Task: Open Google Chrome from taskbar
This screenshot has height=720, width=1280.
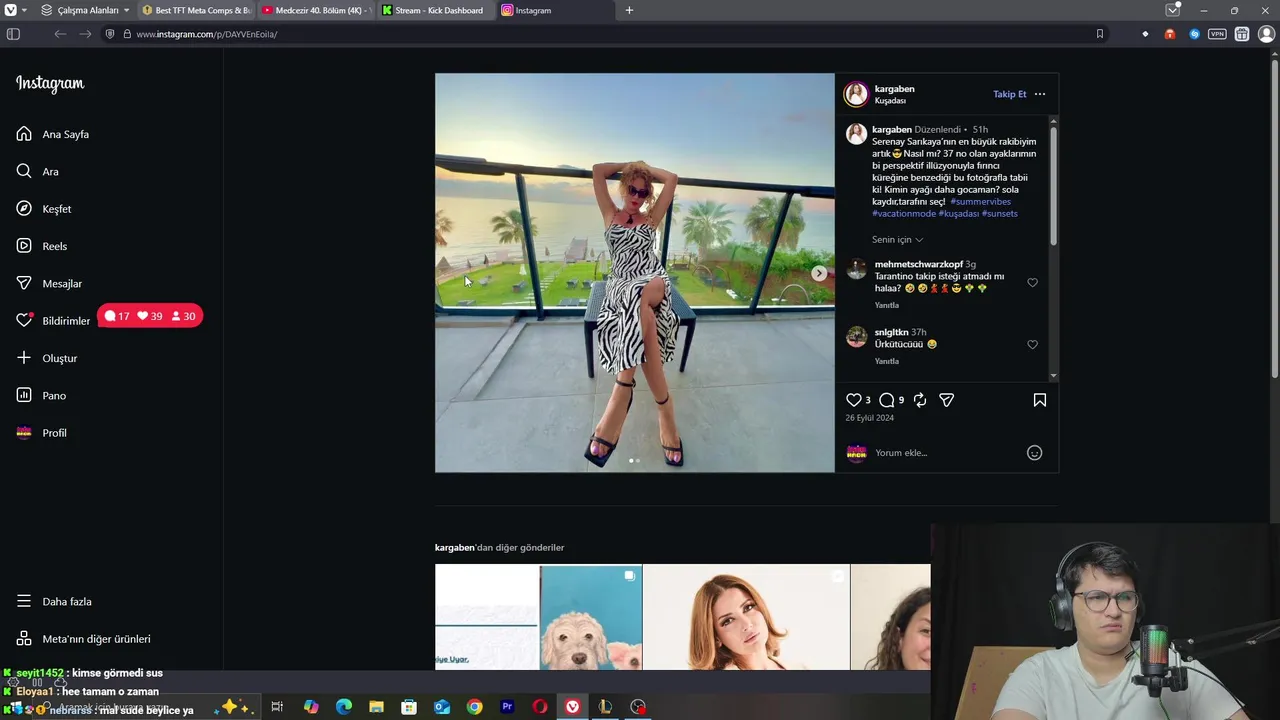Action: tap(474, 707)
